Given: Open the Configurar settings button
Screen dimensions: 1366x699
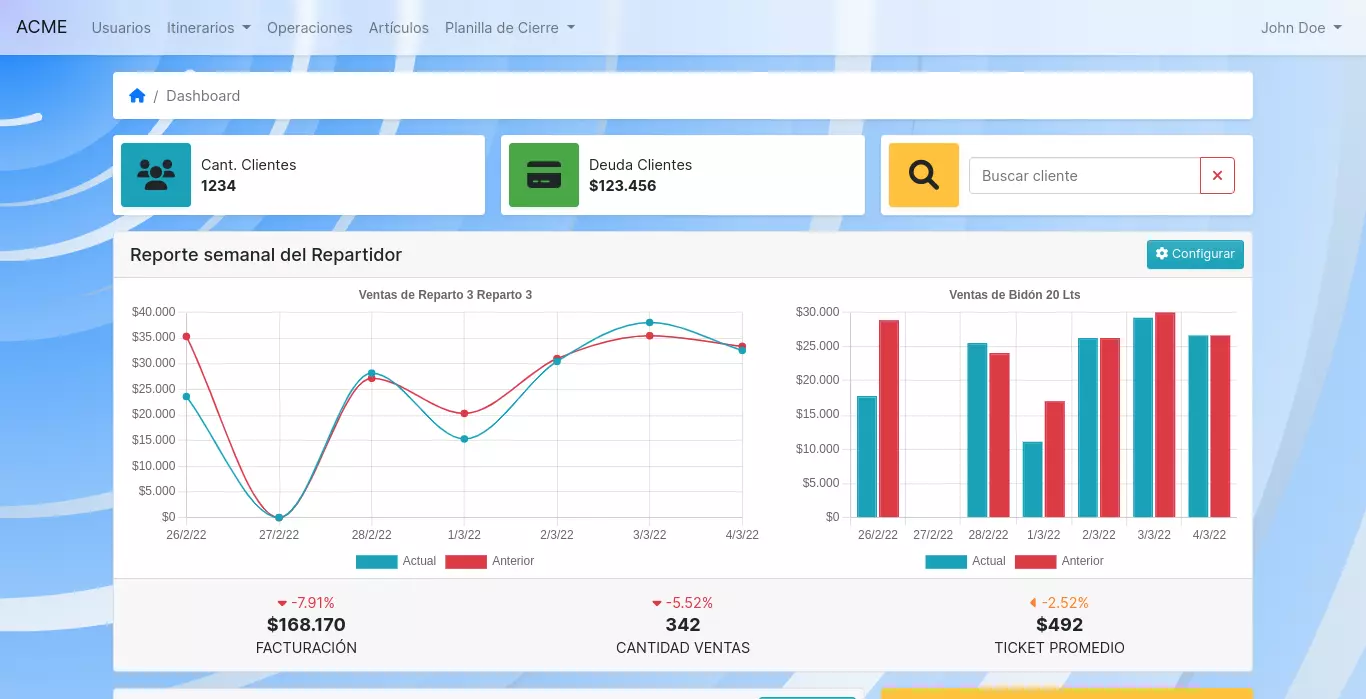Looking at the screenshot, I should [1195, 254].
